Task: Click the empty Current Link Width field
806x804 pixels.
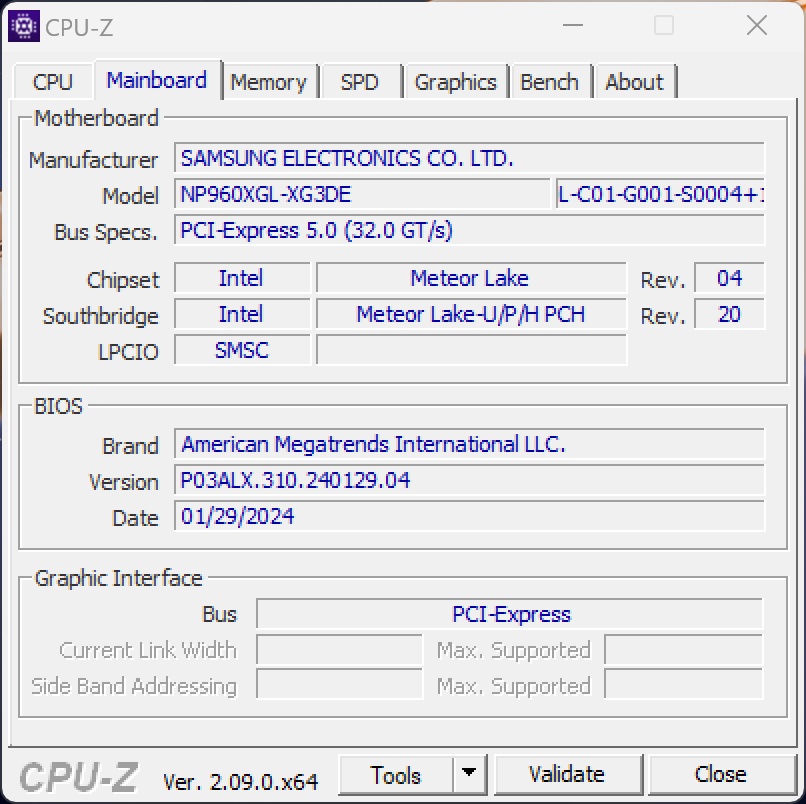Action: 339,650
